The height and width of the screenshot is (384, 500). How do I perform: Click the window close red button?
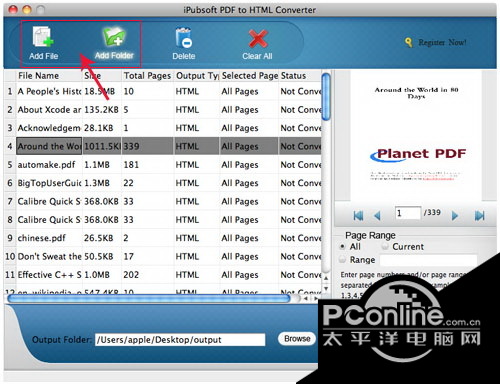point(13,10)
